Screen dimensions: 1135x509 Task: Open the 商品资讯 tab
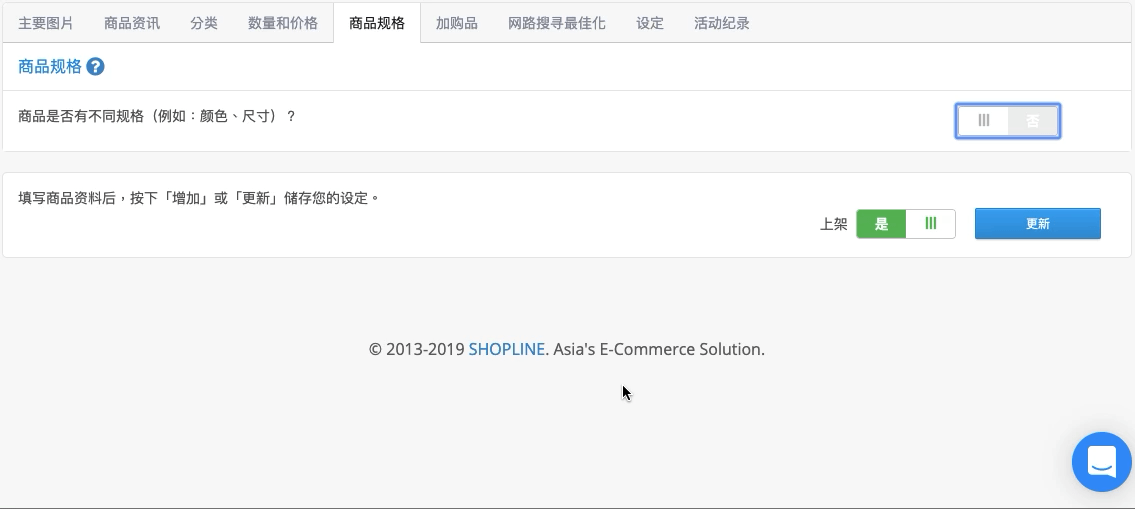click(132, 23)
